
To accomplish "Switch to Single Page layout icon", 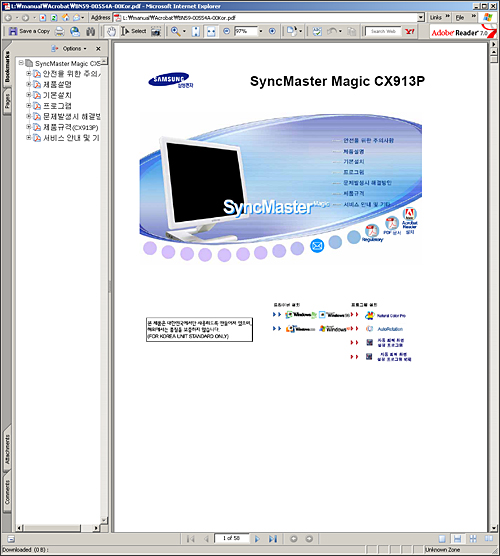I will (442, 539).
